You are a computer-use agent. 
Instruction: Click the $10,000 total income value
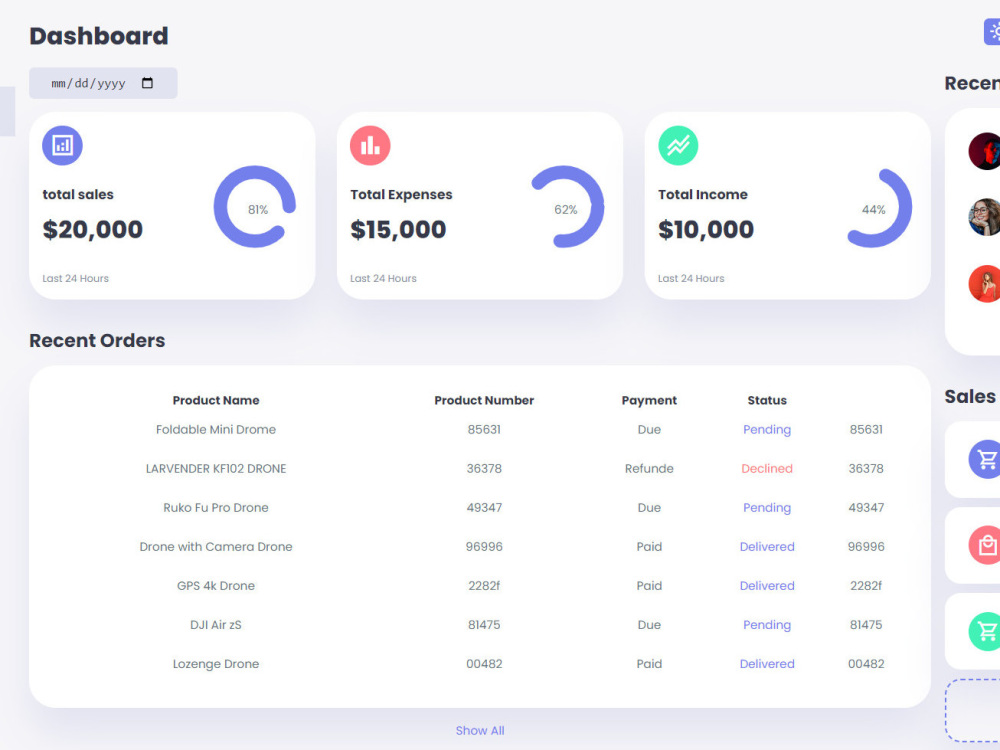click(x=706, y=230)
